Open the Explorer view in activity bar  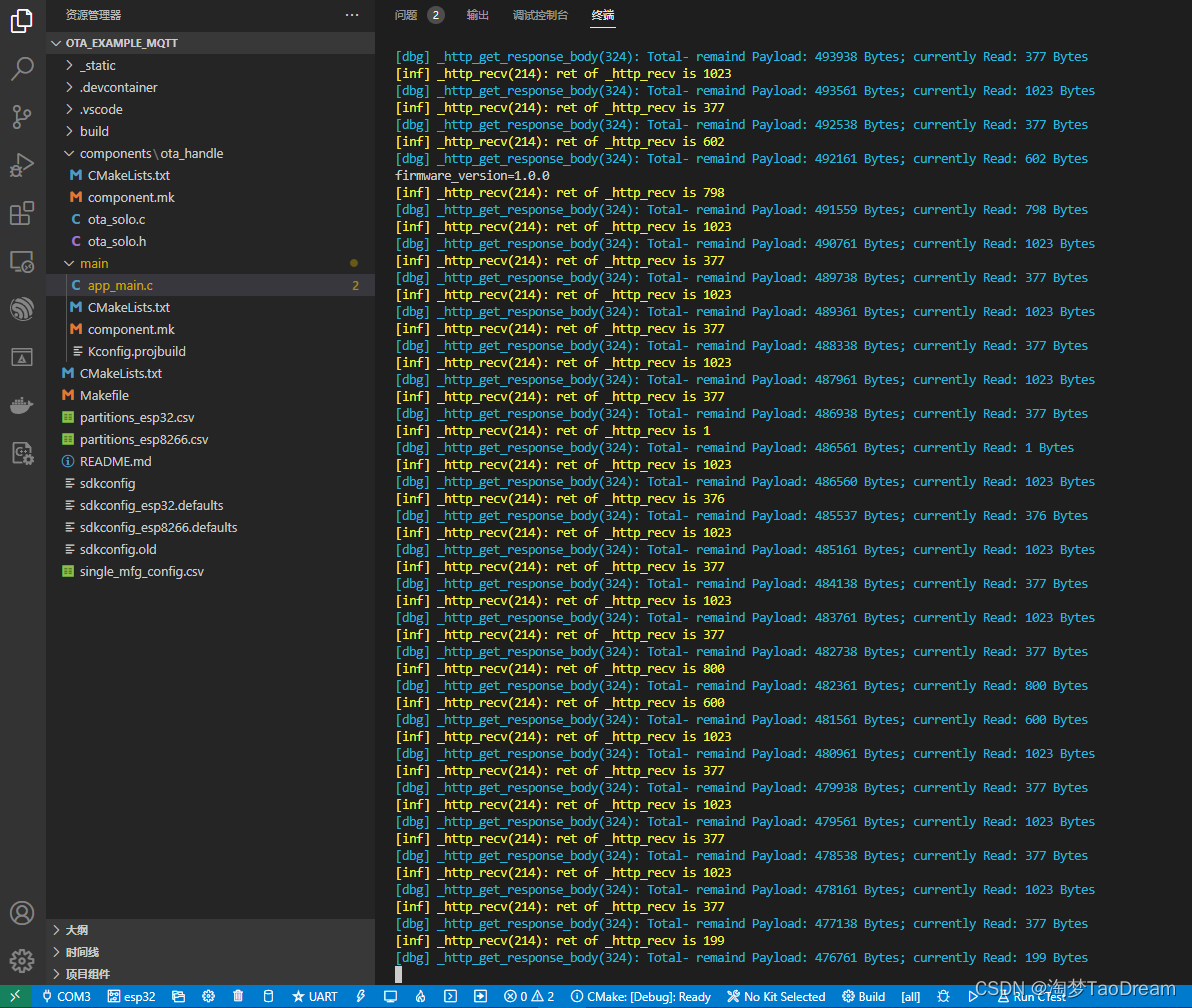coord(22,21)
